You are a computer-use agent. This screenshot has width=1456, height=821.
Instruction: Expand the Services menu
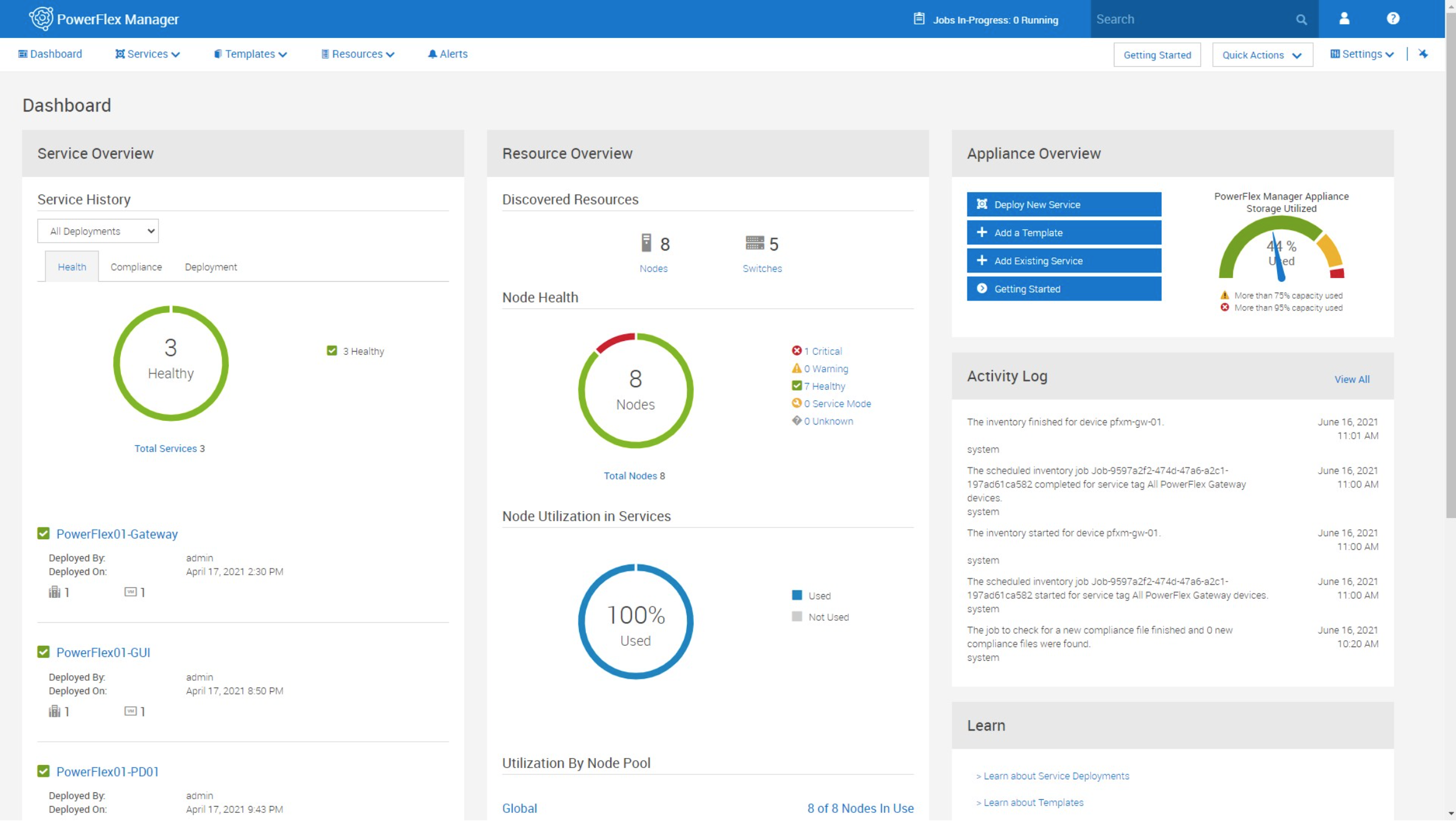pyautogui.click(x=147, y=54)
